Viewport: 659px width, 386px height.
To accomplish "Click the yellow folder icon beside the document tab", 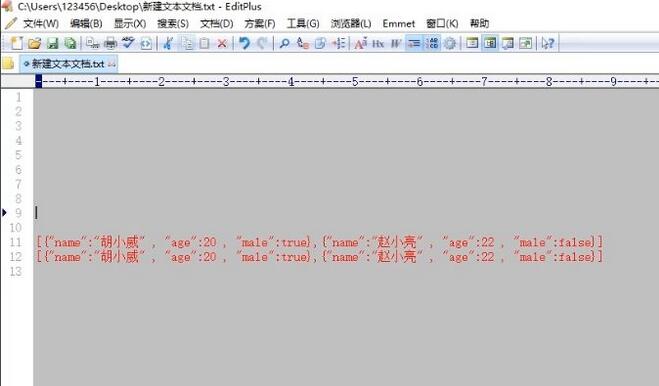I will [8, 64].
